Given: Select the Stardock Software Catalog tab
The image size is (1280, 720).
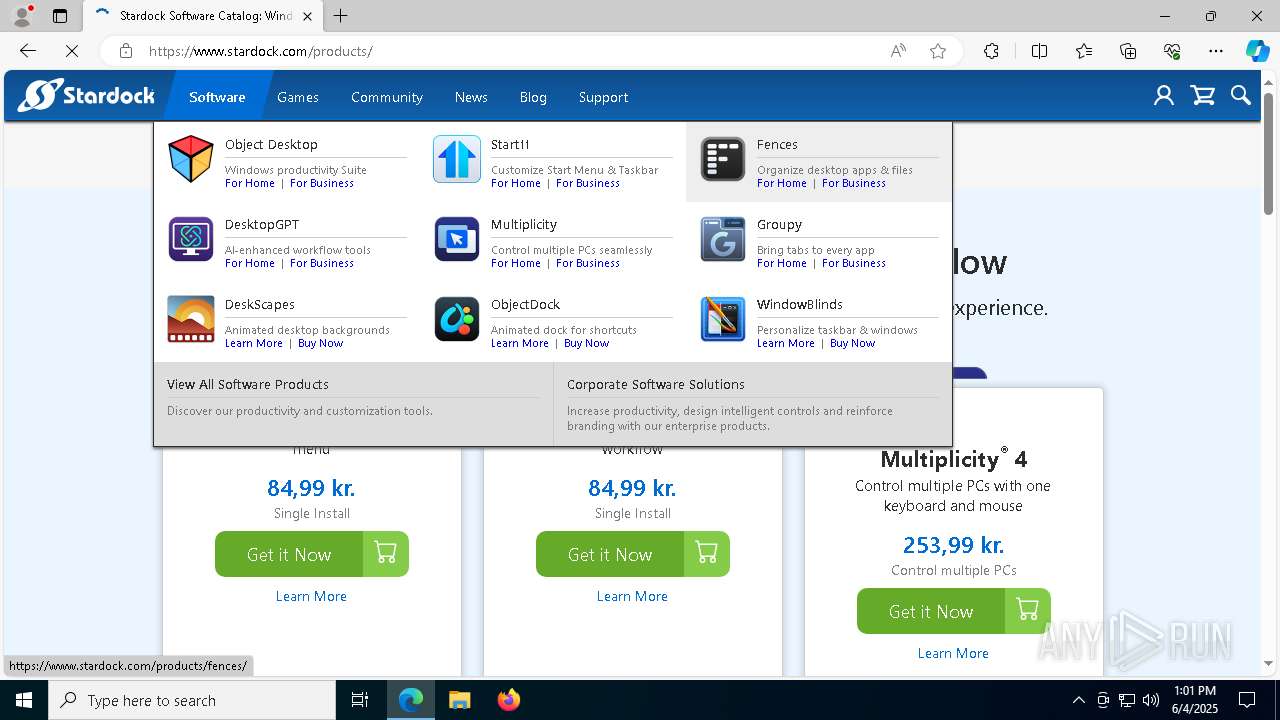Looking at the screenshot, I should pyautogui.click(x=203, y=16).
